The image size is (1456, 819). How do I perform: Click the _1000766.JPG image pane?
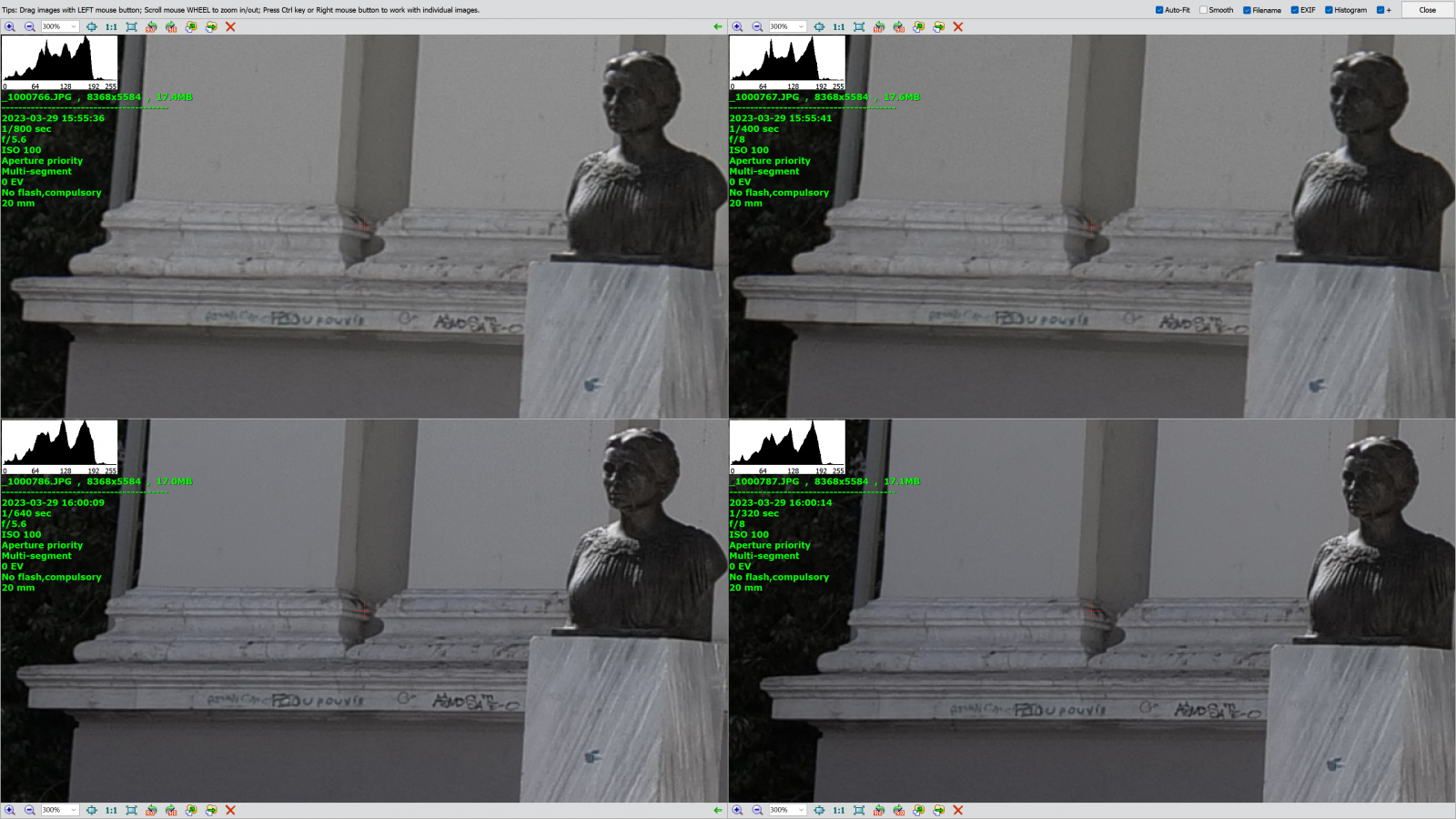coord(364,273)
